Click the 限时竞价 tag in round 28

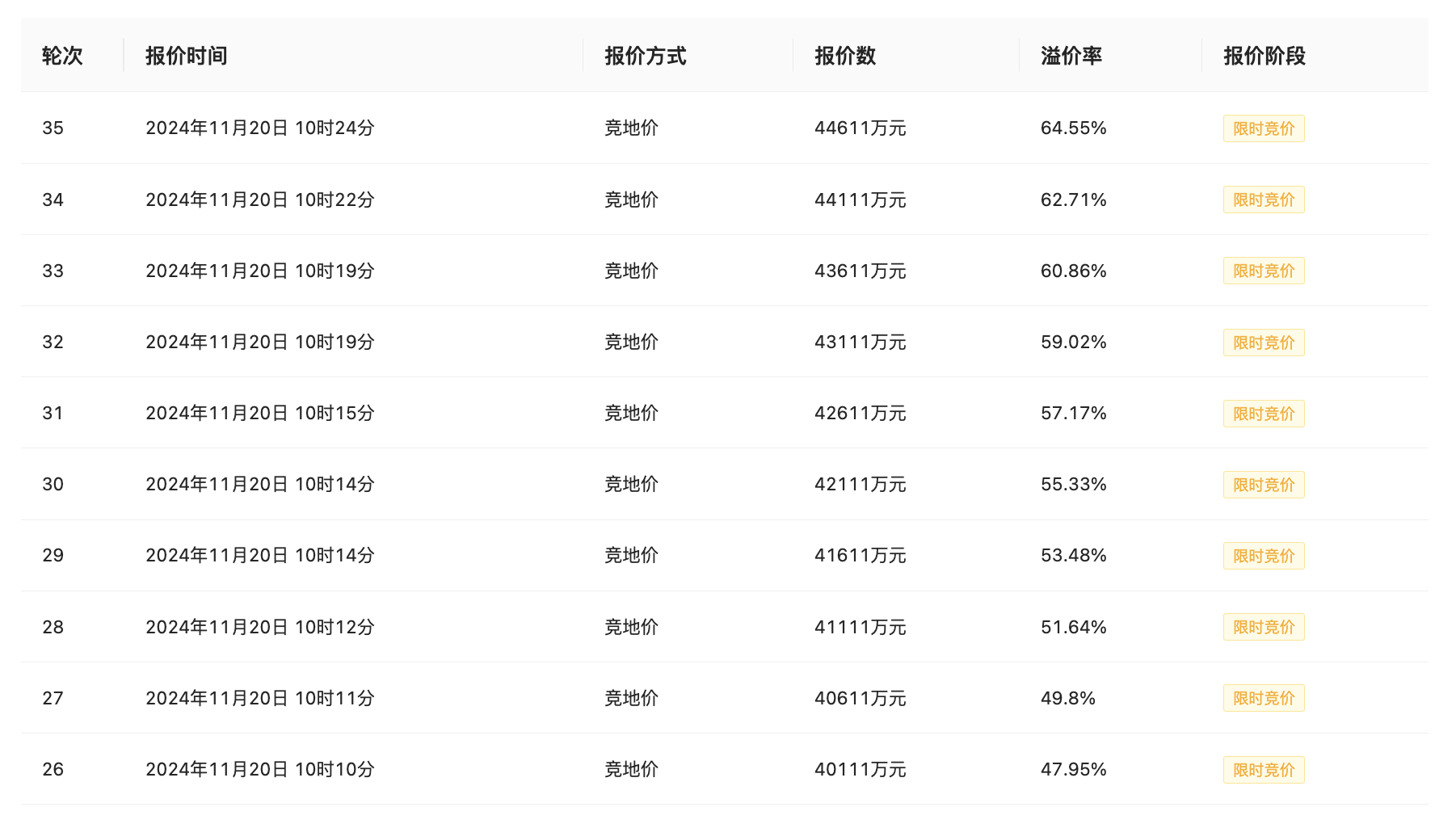tap(1264, 627)
